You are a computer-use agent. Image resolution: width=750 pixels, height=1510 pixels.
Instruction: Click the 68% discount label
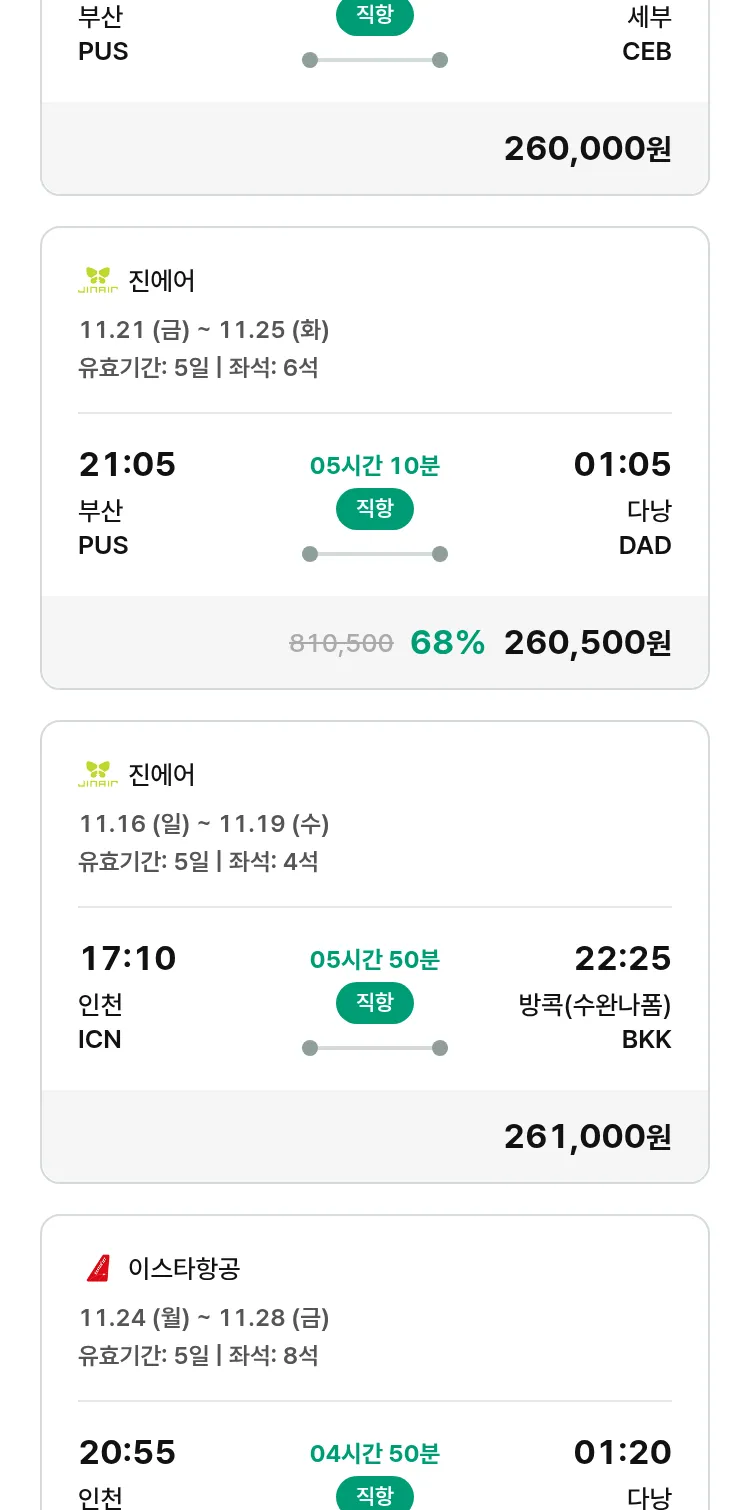447,643
